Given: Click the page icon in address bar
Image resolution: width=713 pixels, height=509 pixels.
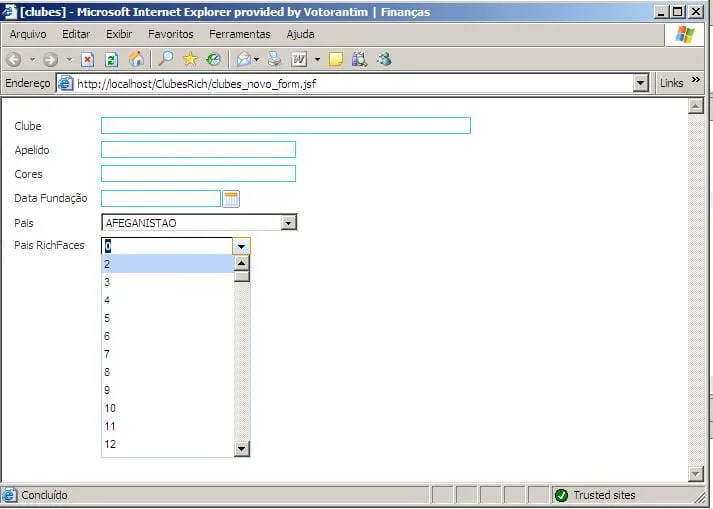Looking at the screenshot, I should (x=66, y=83).
